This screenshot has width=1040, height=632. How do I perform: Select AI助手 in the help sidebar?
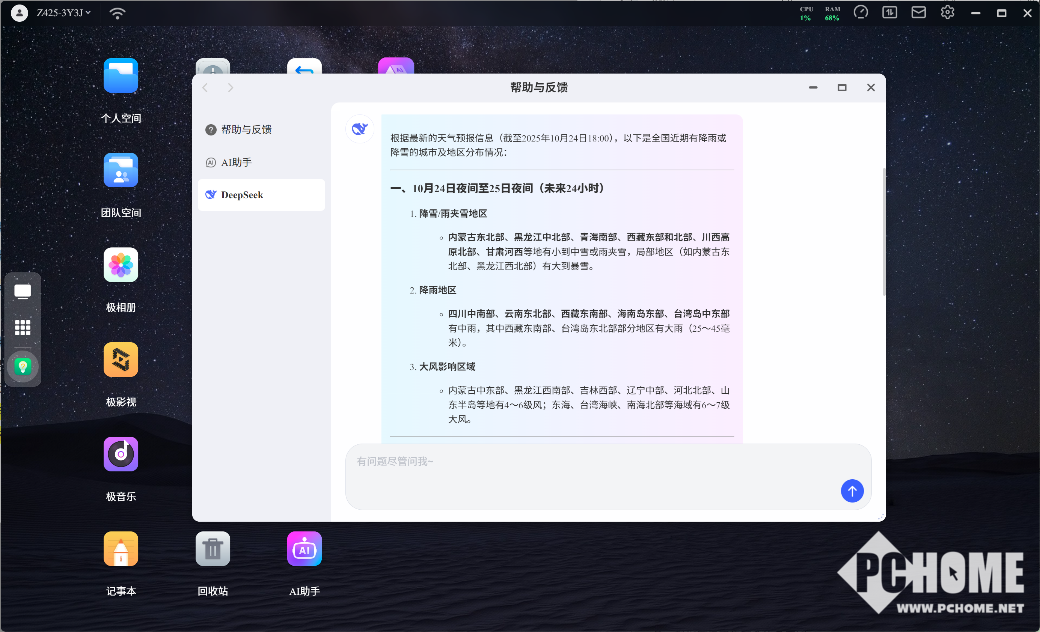tap(261, 162)
